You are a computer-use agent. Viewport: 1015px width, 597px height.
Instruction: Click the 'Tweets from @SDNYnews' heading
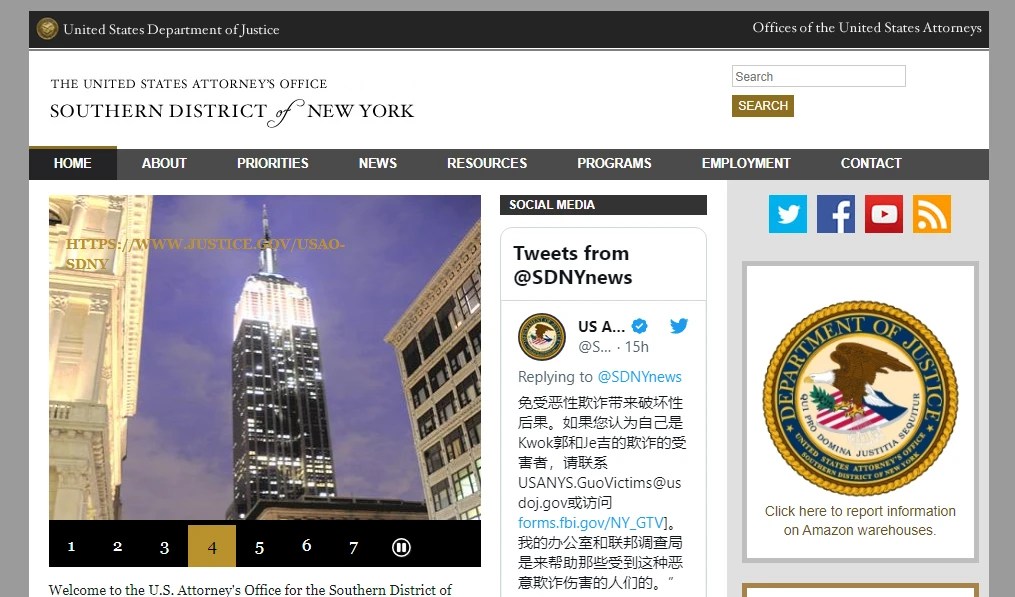click(x=573, y=265)
